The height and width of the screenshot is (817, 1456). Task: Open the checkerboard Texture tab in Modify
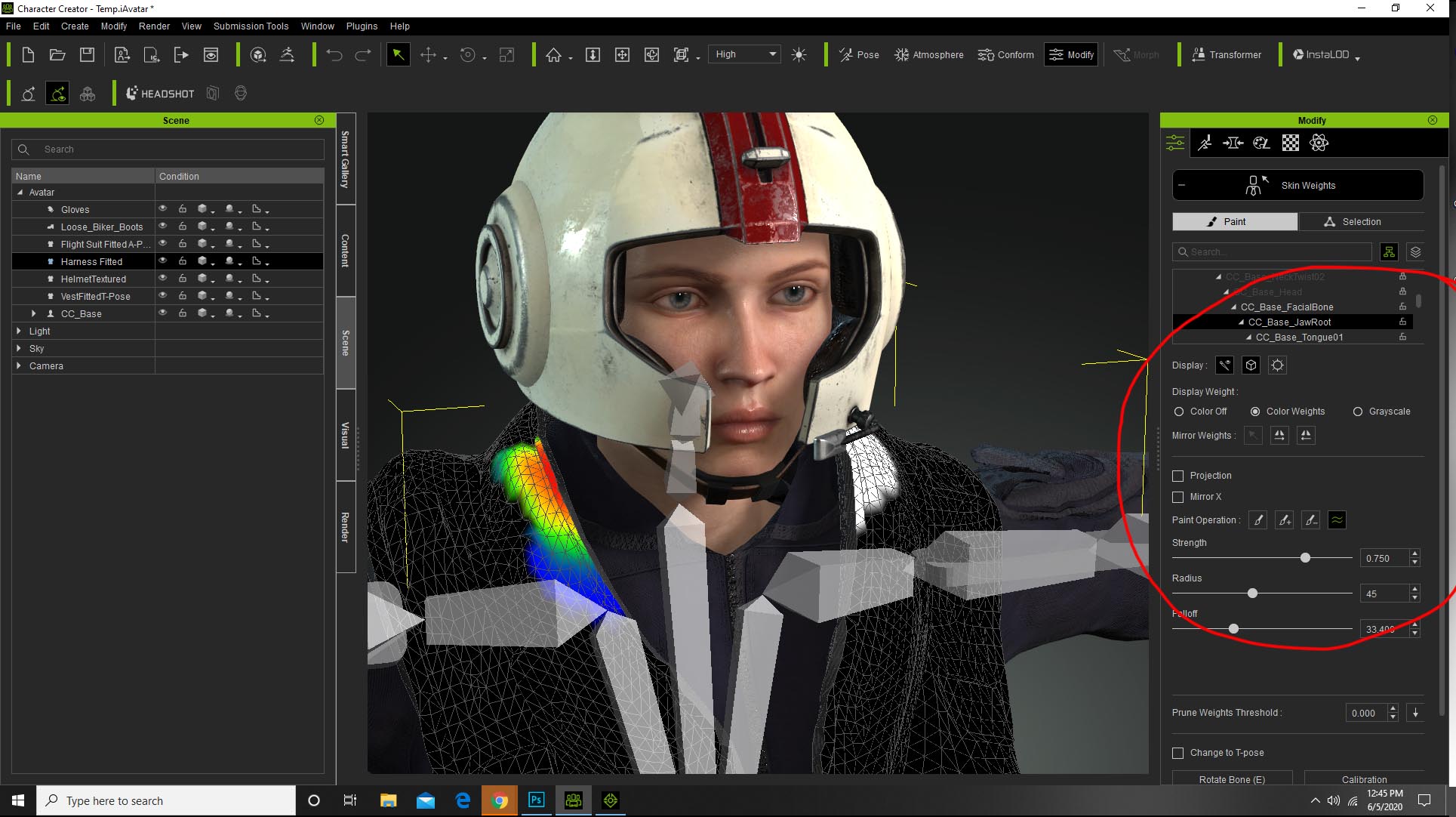pyautogui.click(x=1291, y=143)
